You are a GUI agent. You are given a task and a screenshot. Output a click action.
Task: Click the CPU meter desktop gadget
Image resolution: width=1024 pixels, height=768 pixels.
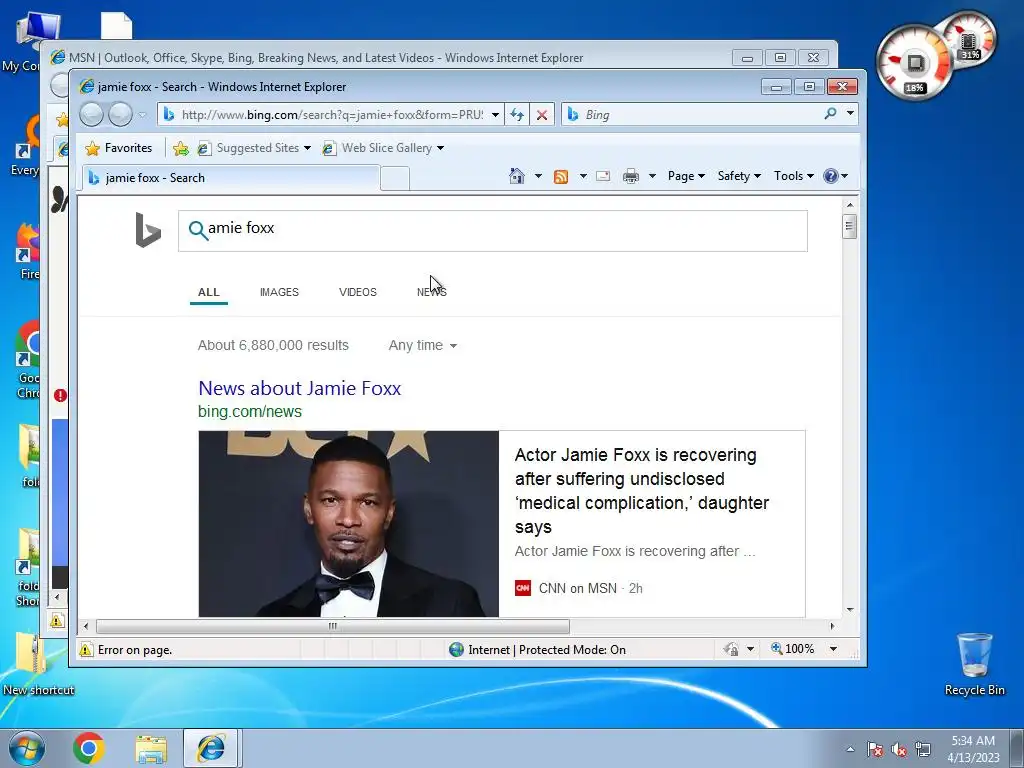[x=914, y=63]
